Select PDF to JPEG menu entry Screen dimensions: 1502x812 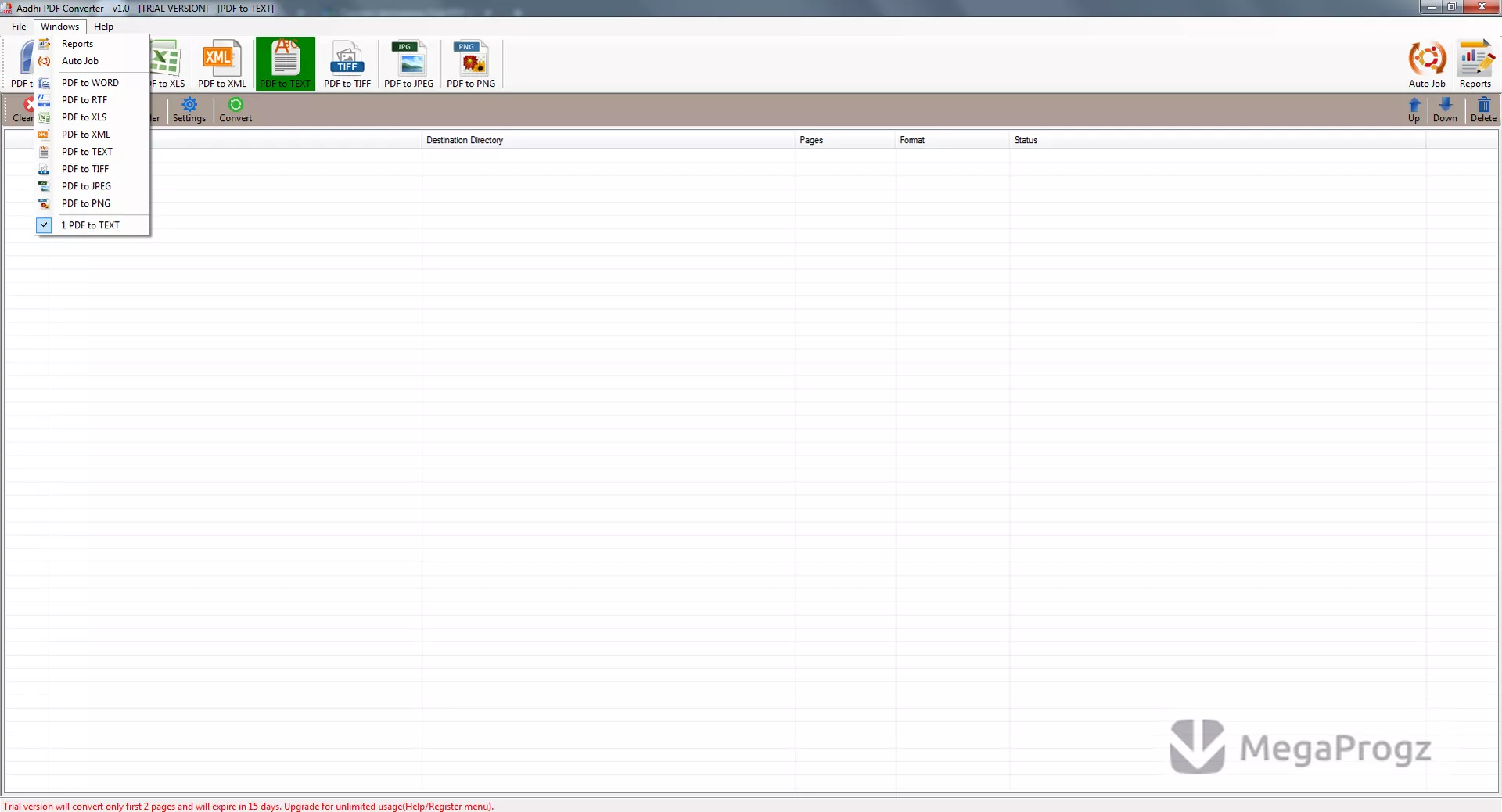click(x=92, y=186)
